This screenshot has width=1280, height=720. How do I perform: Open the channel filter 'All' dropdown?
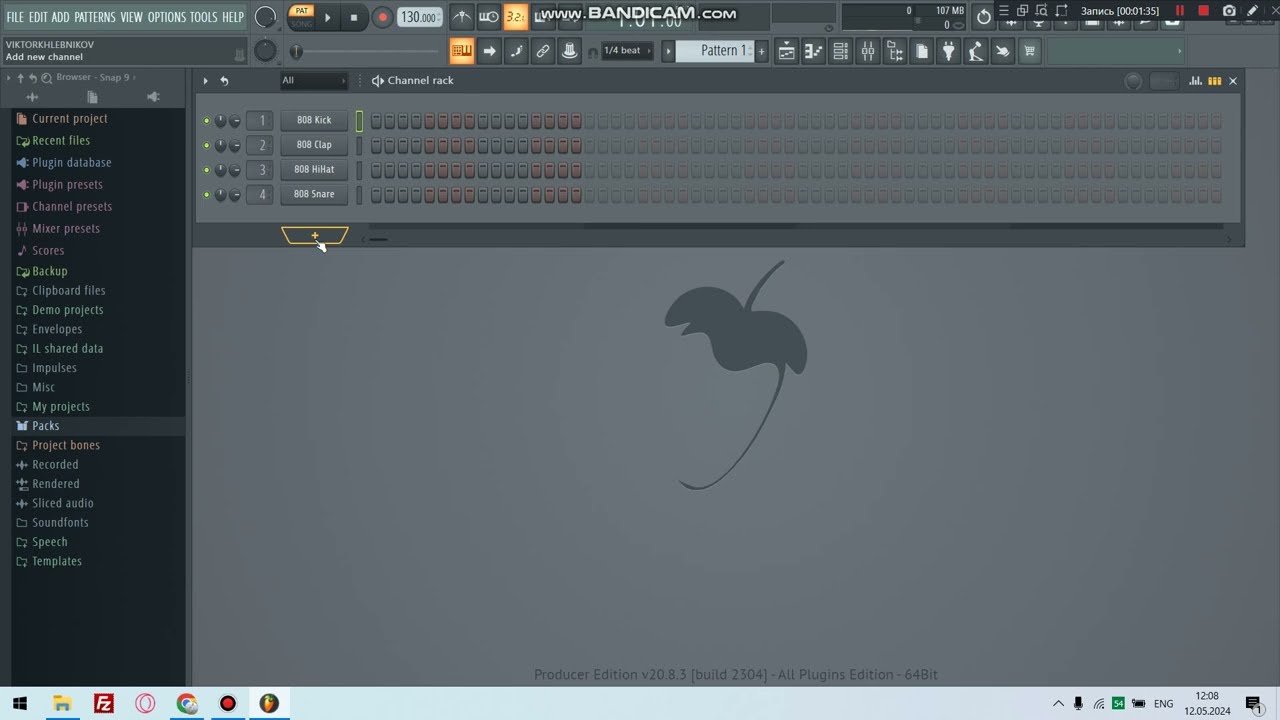tap(312, 80)
